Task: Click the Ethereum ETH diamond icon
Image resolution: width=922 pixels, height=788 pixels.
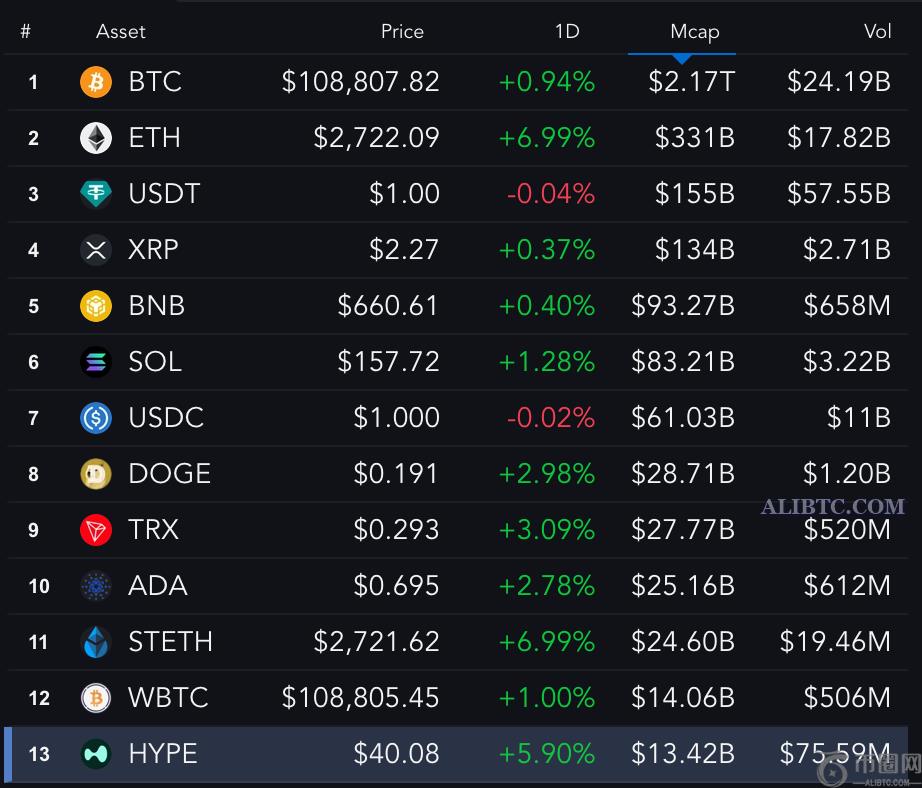Action: 96,138
